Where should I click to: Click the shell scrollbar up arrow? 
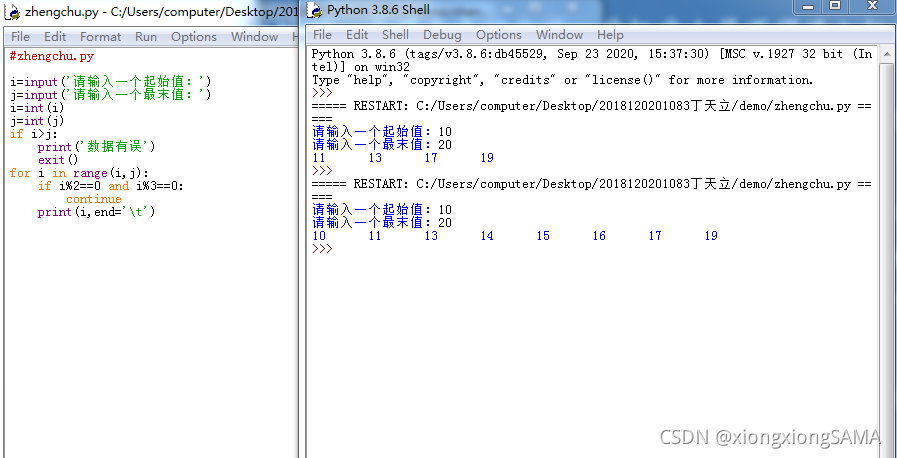(887, 55)
